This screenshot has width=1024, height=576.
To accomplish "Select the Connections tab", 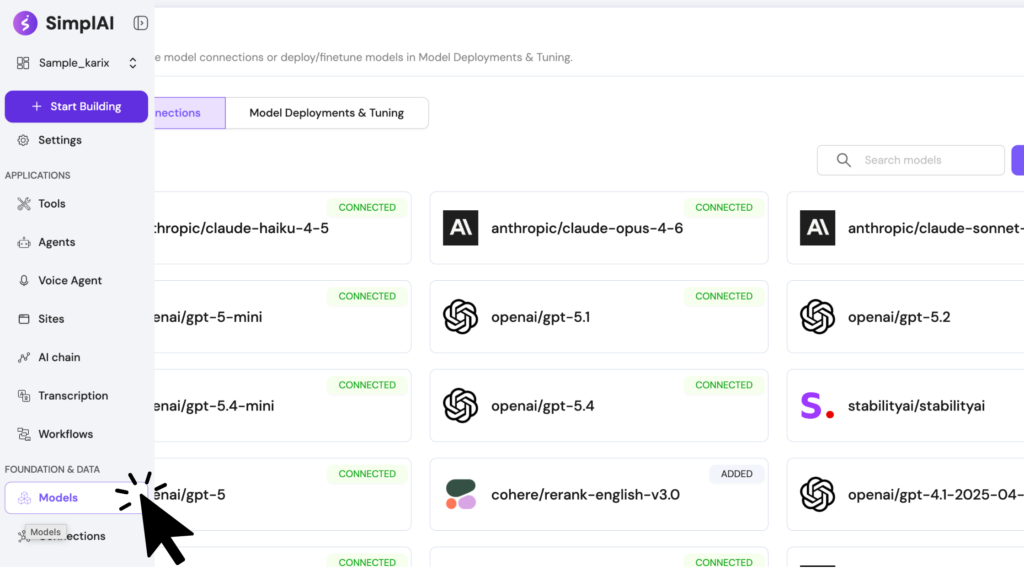I will click(x=189, y=113).
